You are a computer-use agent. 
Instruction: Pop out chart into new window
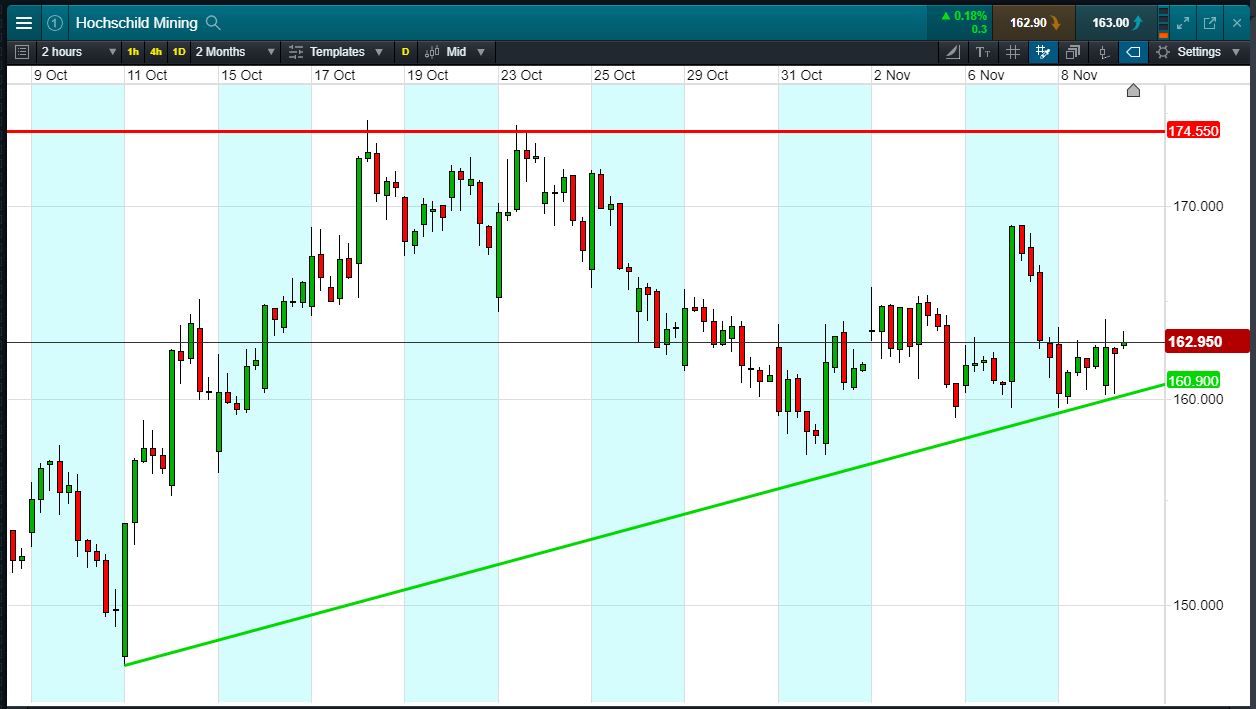point(1209,23)
